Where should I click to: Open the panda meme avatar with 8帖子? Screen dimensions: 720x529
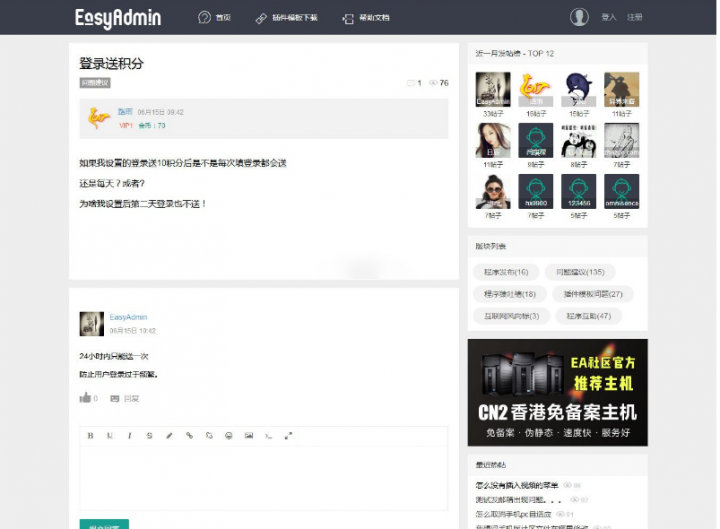(x=579, y=140)
